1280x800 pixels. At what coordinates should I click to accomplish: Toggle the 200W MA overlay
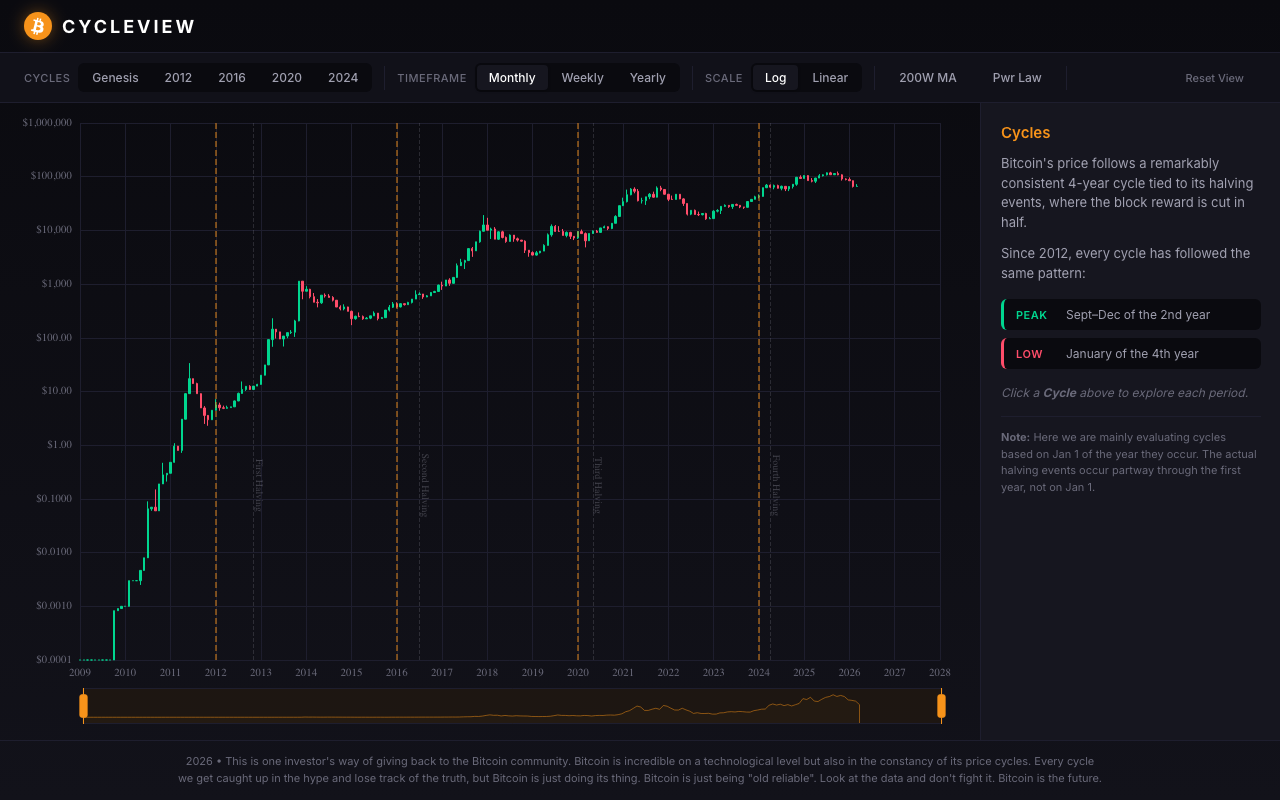pos(927,78)
